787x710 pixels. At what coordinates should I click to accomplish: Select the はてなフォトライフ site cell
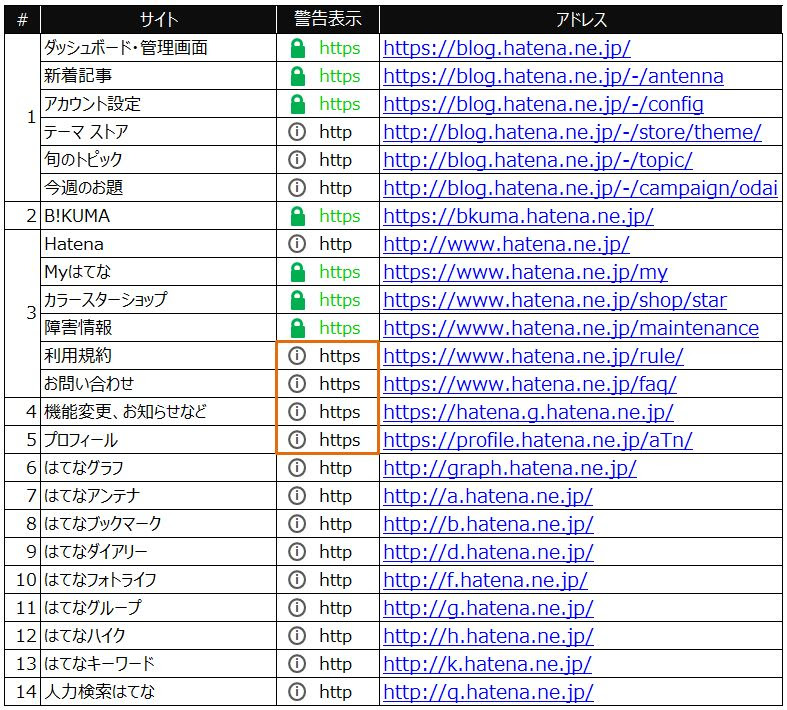point(159,580)
